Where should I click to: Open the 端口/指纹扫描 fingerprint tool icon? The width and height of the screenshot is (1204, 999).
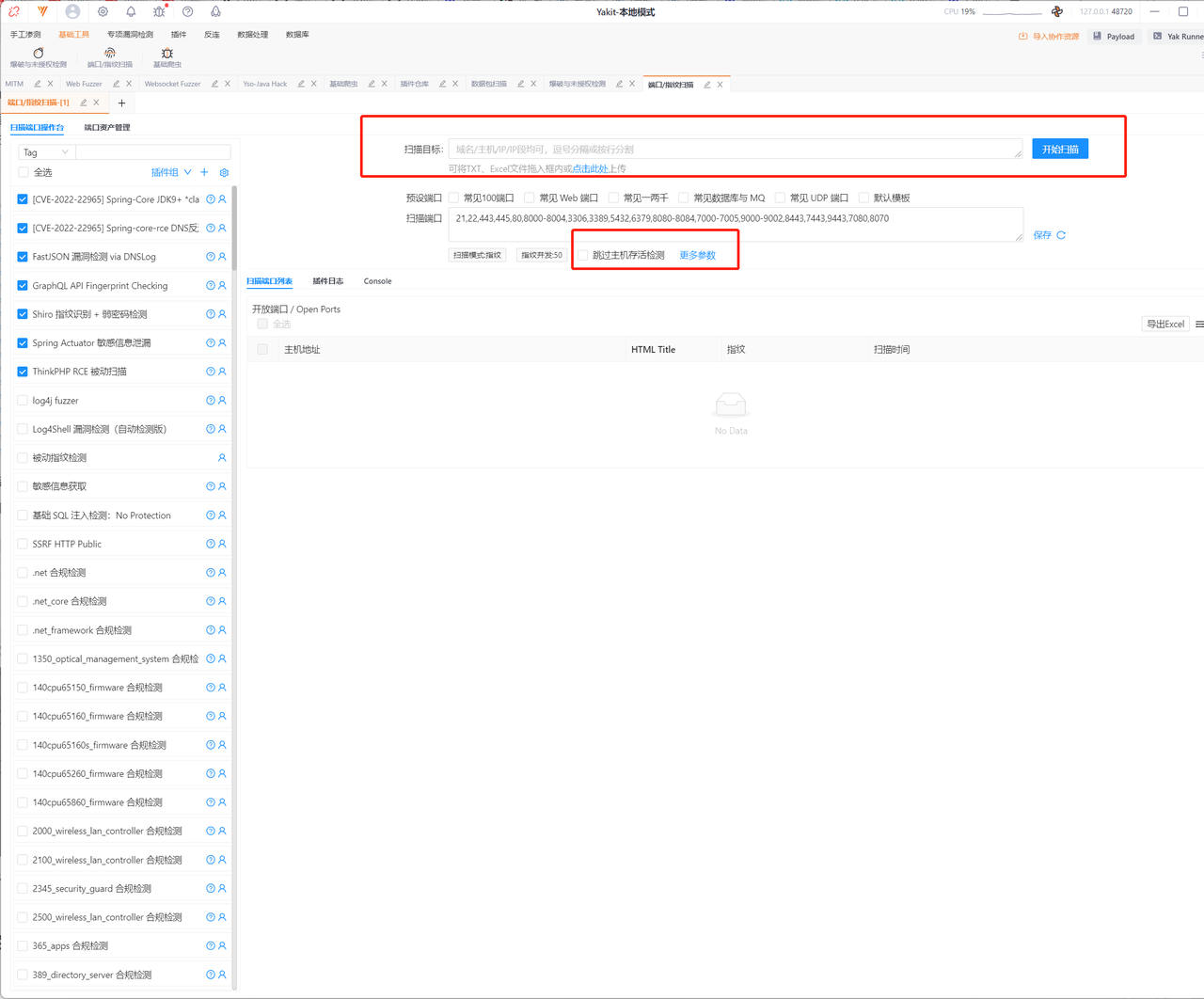click(x=110, y=54)
